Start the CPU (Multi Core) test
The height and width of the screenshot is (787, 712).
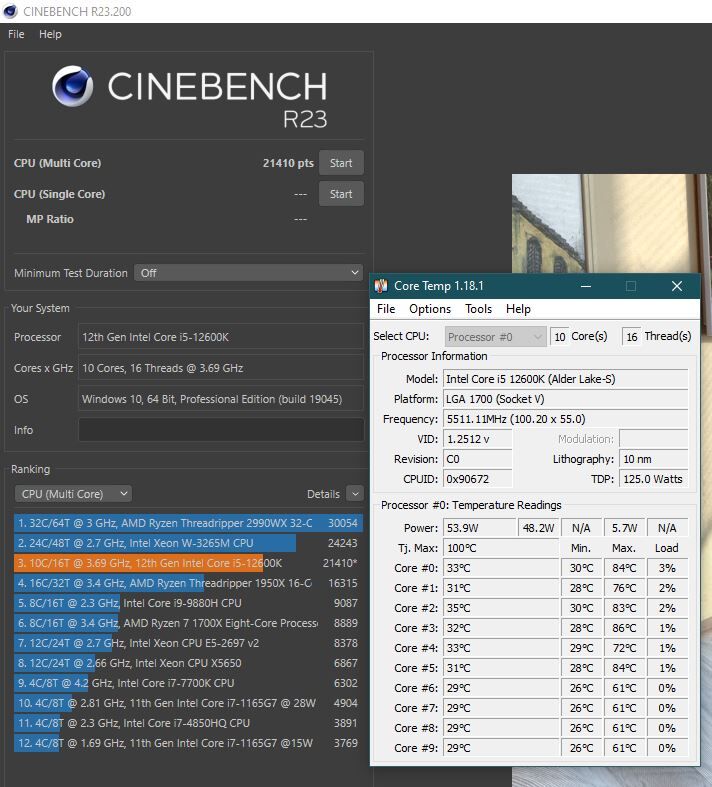point(341,163)
